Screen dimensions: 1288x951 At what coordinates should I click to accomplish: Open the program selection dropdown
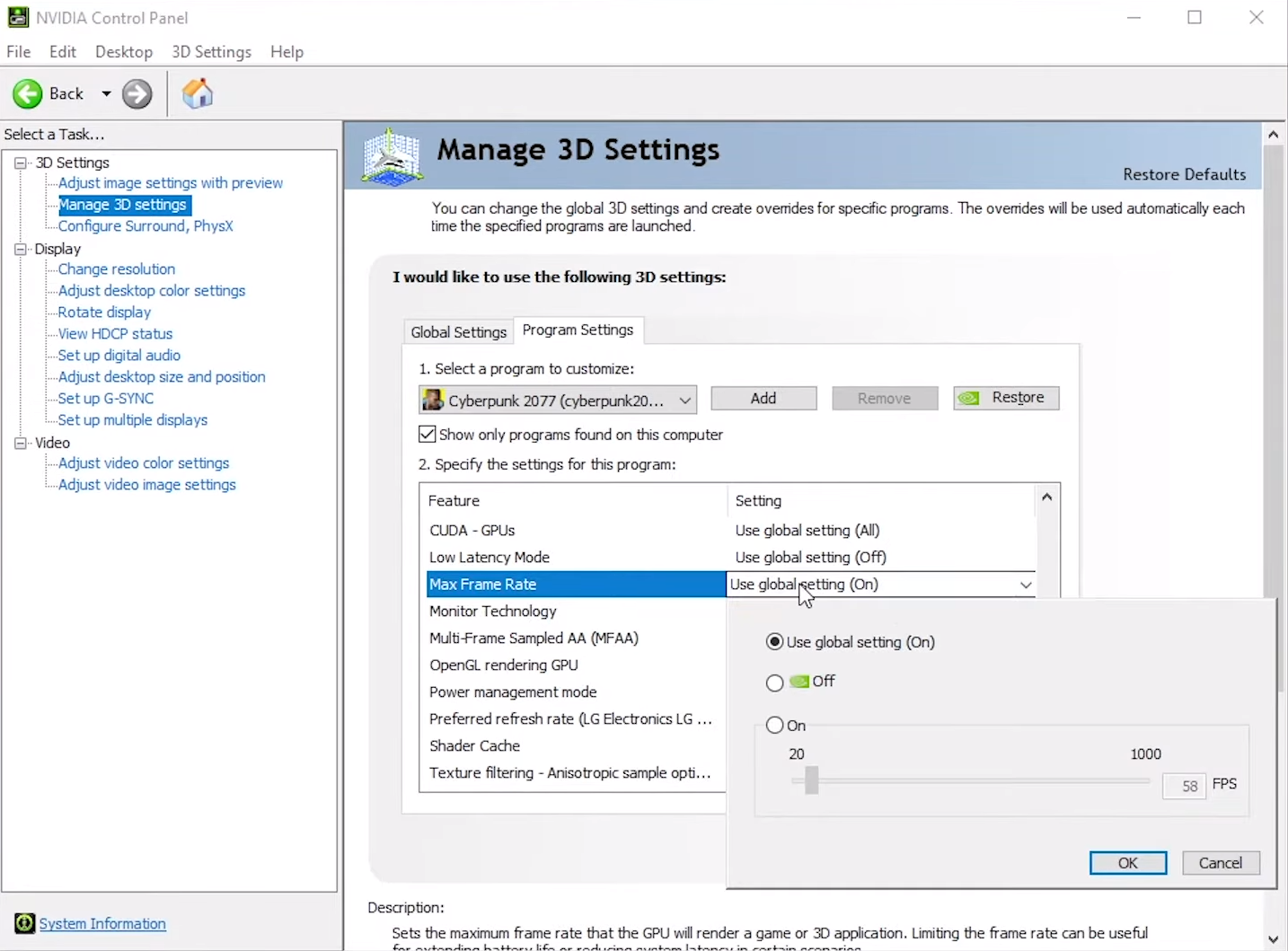pos(684,401)
